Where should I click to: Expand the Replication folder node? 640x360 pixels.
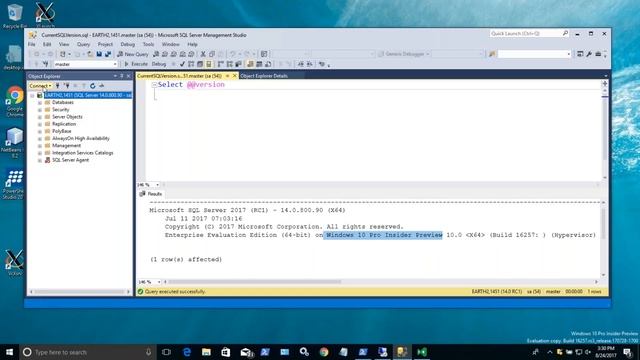tap(40, 124)
